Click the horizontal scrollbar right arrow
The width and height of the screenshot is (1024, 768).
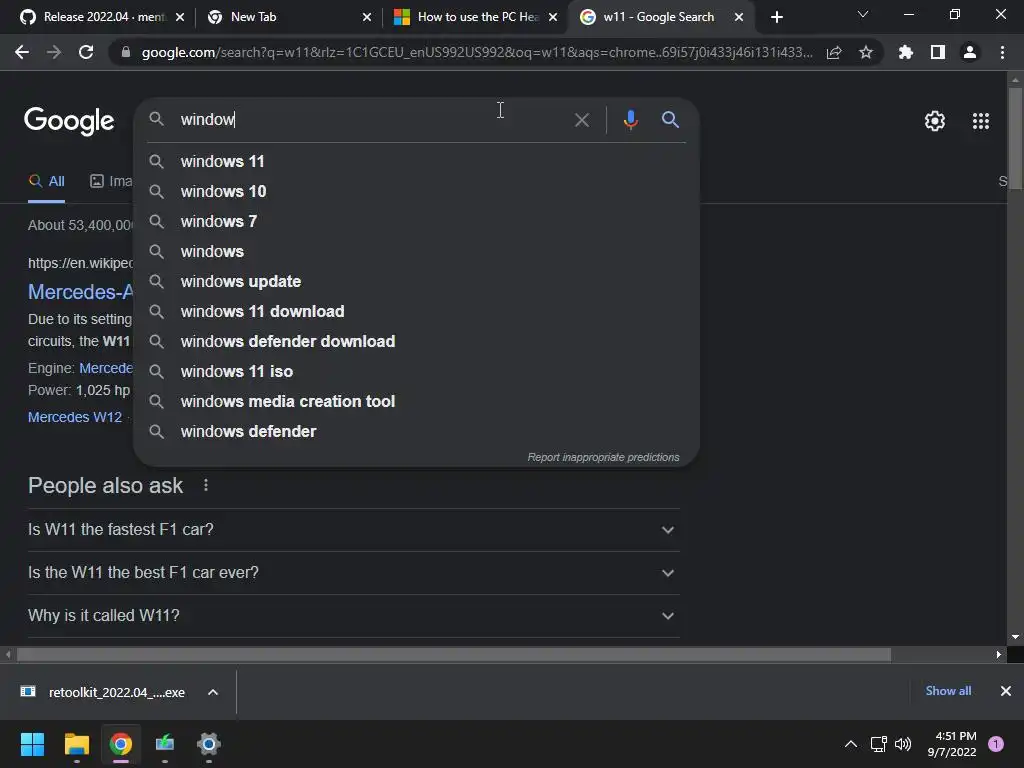coord(999,654)
